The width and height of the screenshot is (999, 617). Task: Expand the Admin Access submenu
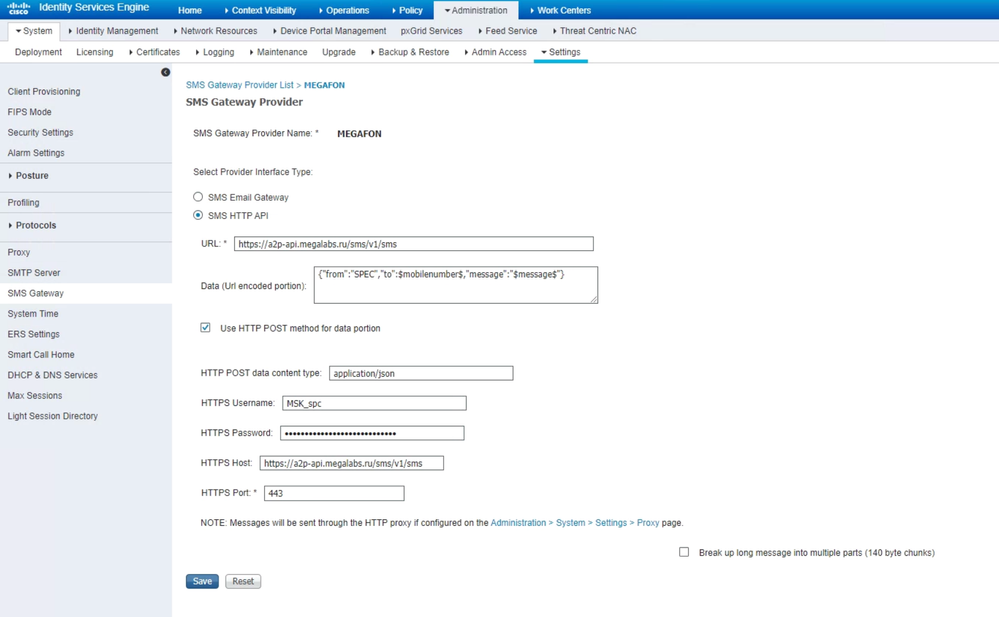tap(496, 52)
